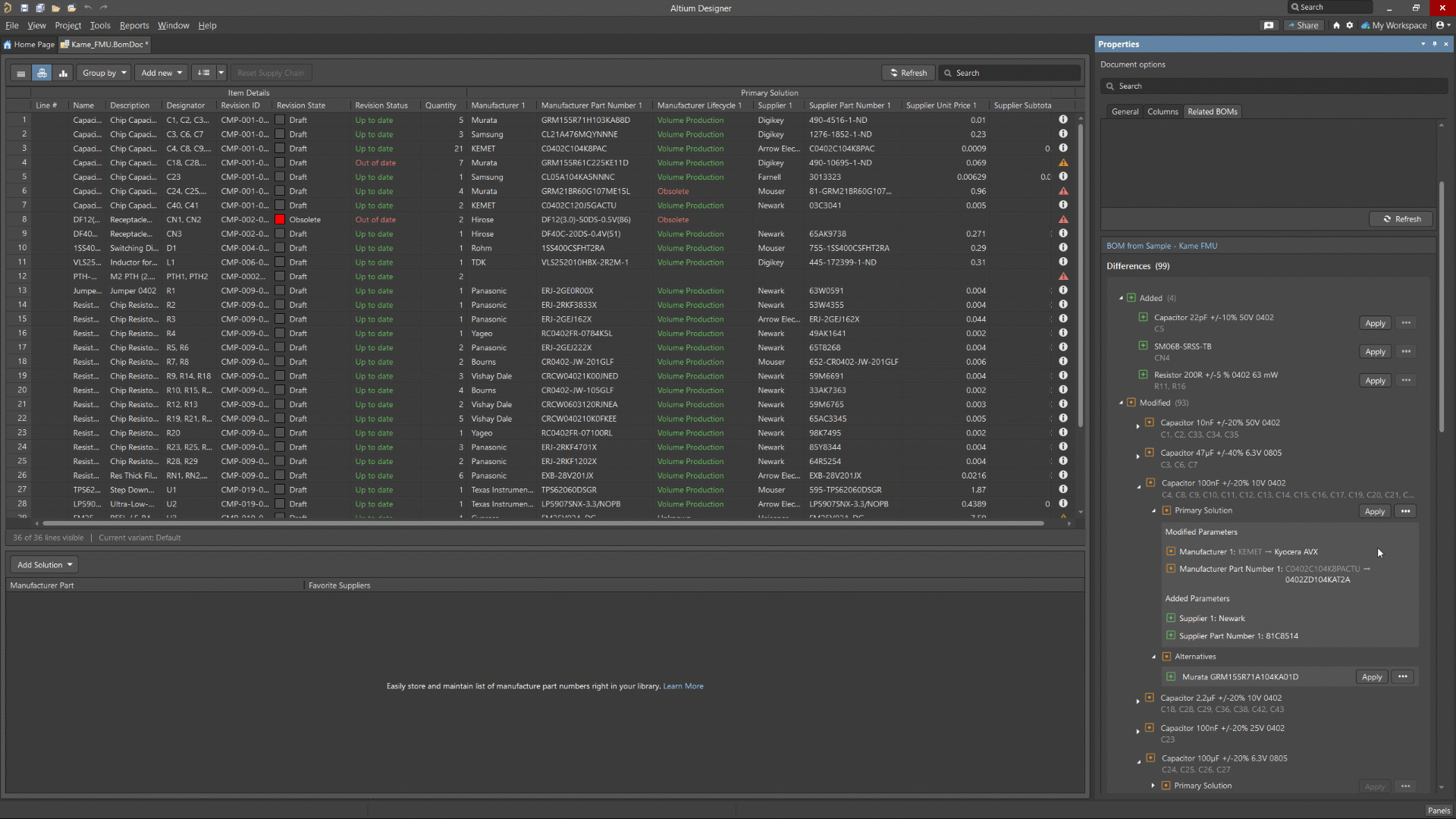1456x819 pixels.
Task: Click Apply button for SM06B-SRSS-TB
Action: [1375, 350]
